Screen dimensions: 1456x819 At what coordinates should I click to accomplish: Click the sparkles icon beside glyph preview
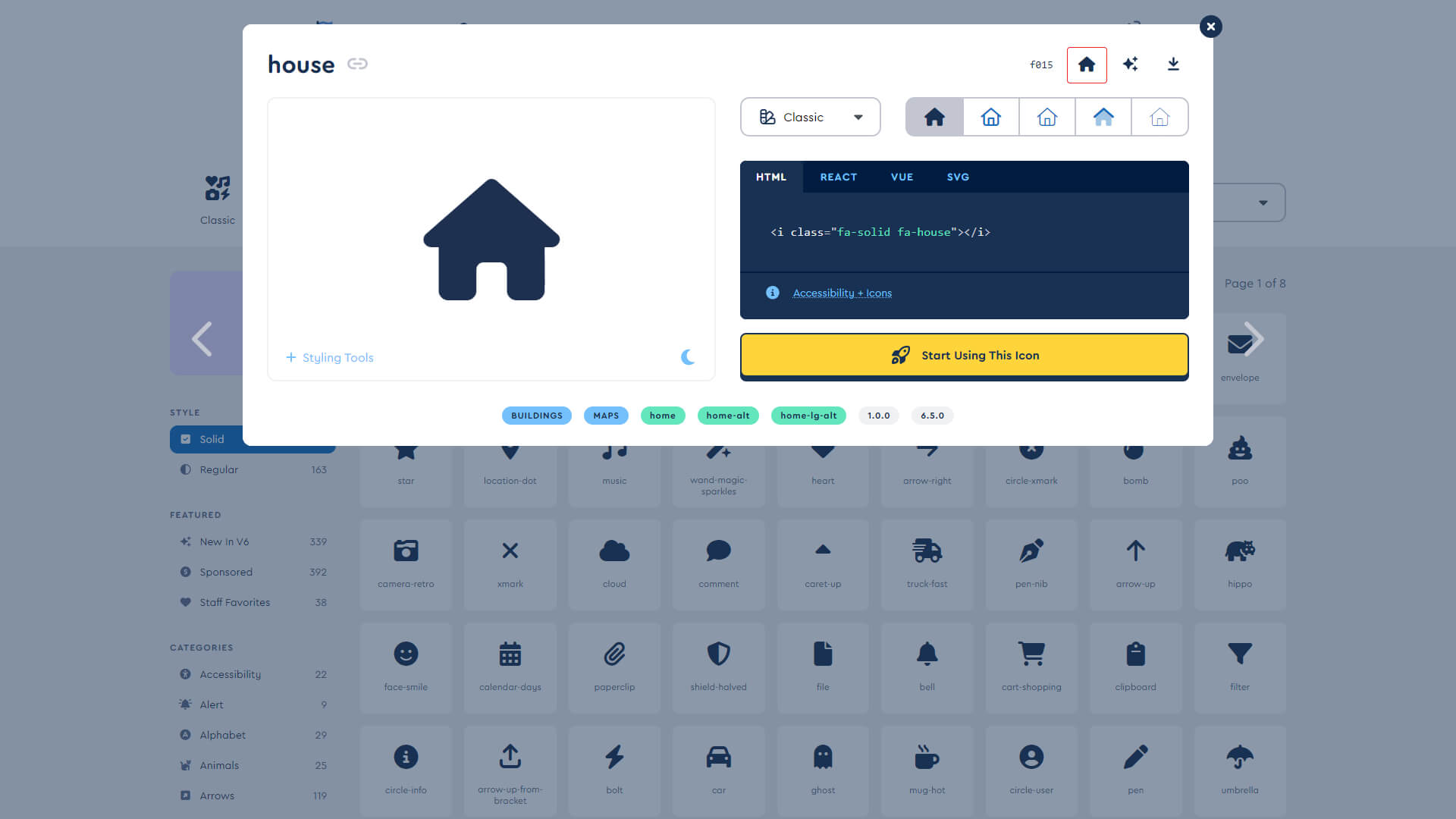1130,64
